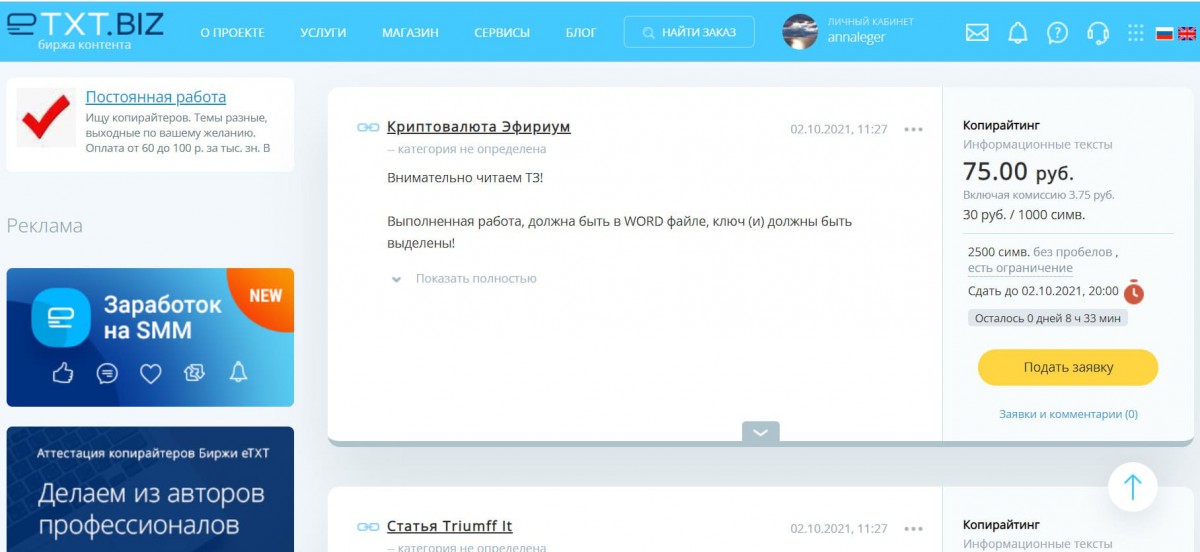1200x552 pixels.
Task: Switch language with Russian flag
Action: tap(1164, 33)
